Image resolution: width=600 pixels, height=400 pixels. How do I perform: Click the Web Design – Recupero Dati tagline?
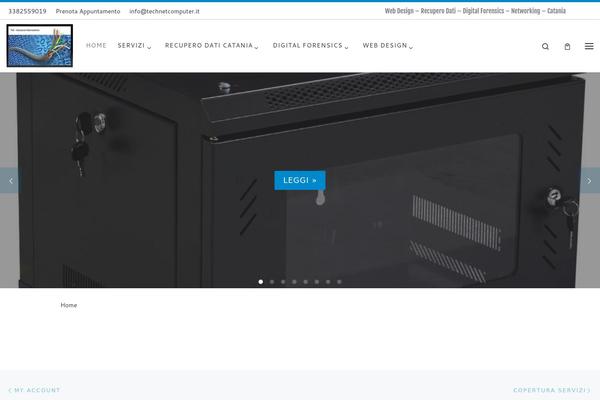coord(475,11)
